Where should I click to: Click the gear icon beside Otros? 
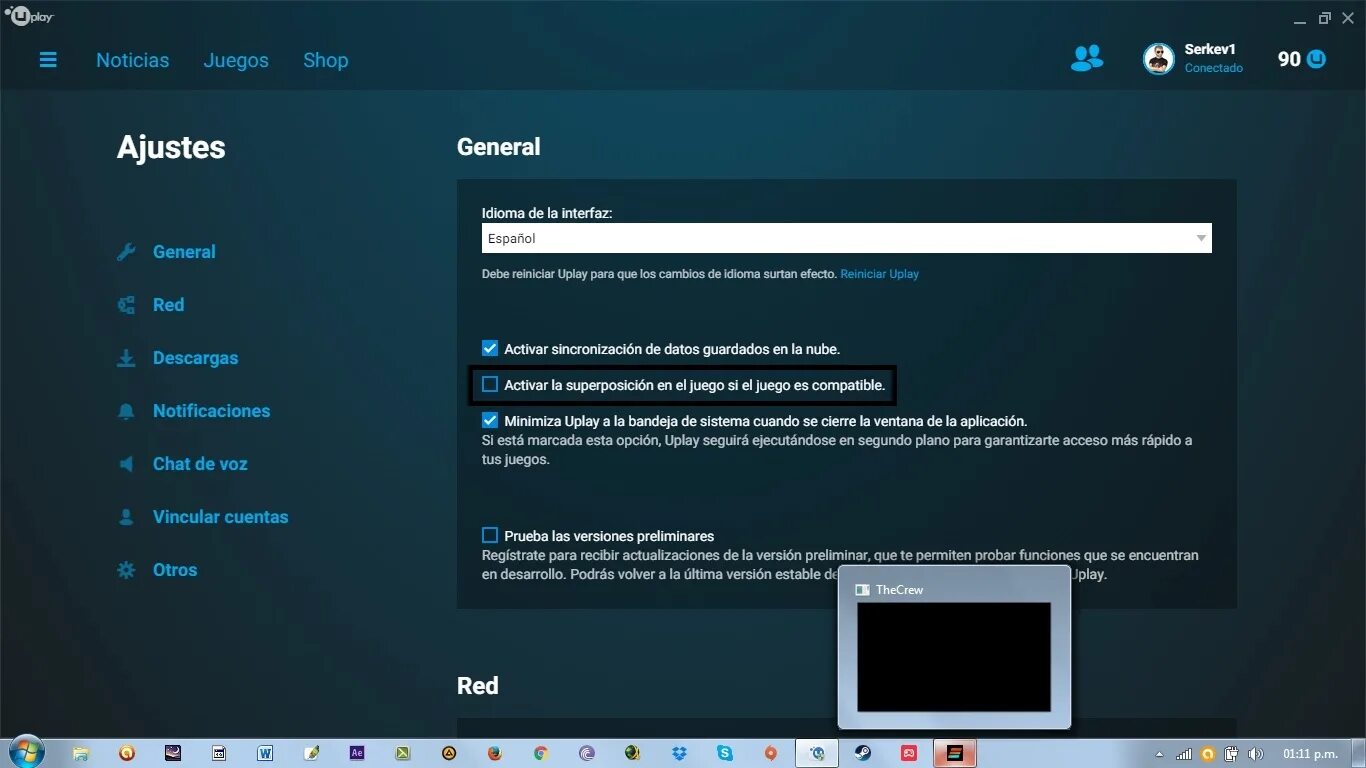point(126,570)
